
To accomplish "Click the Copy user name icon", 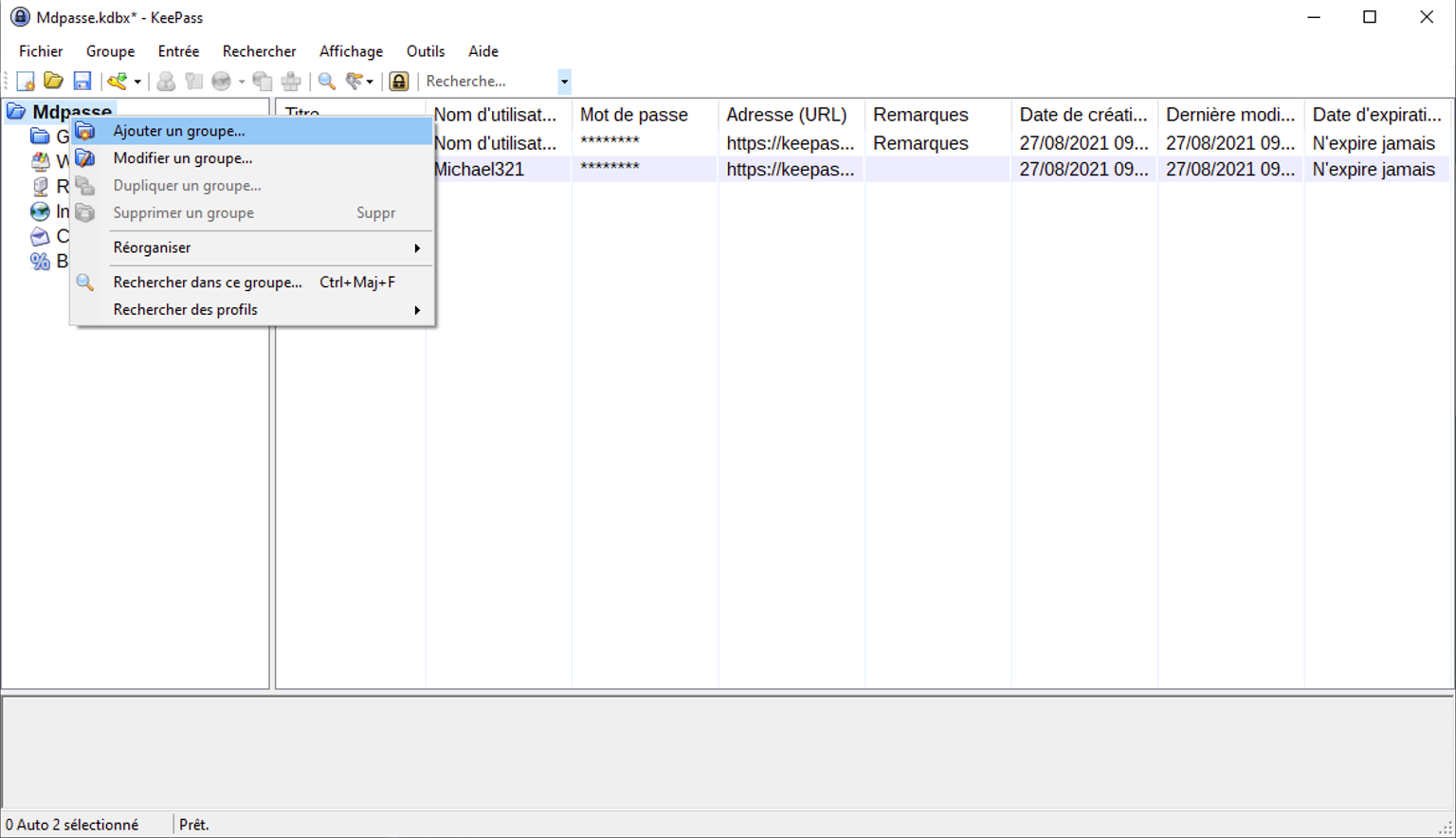I will point(166,82).
